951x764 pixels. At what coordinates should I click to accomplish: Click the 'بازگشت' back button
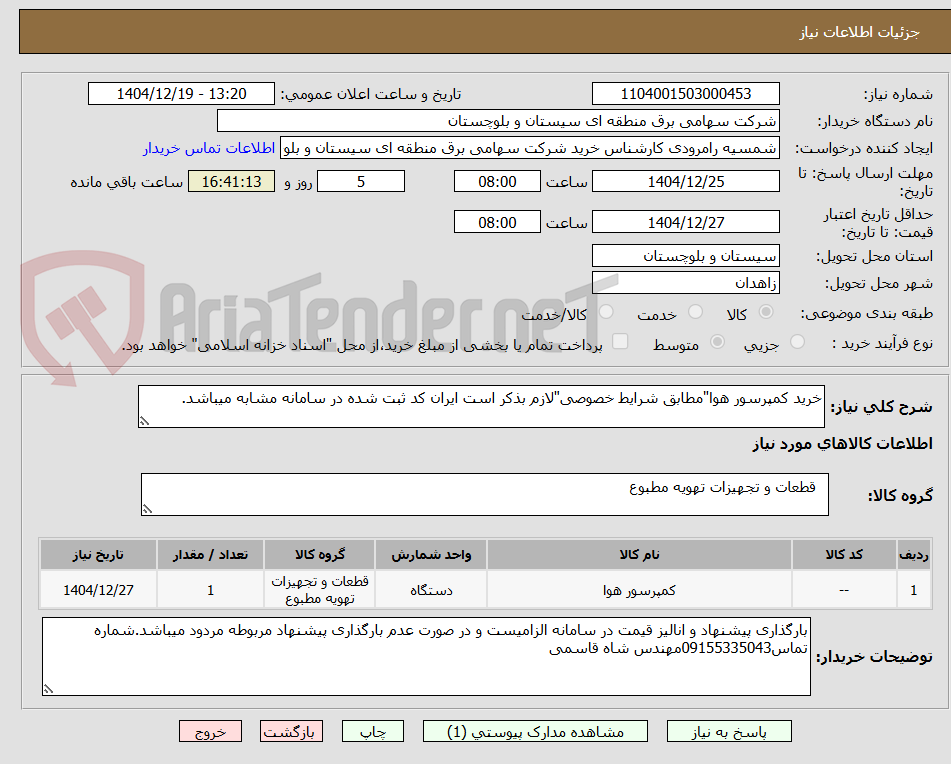(291, 731)
